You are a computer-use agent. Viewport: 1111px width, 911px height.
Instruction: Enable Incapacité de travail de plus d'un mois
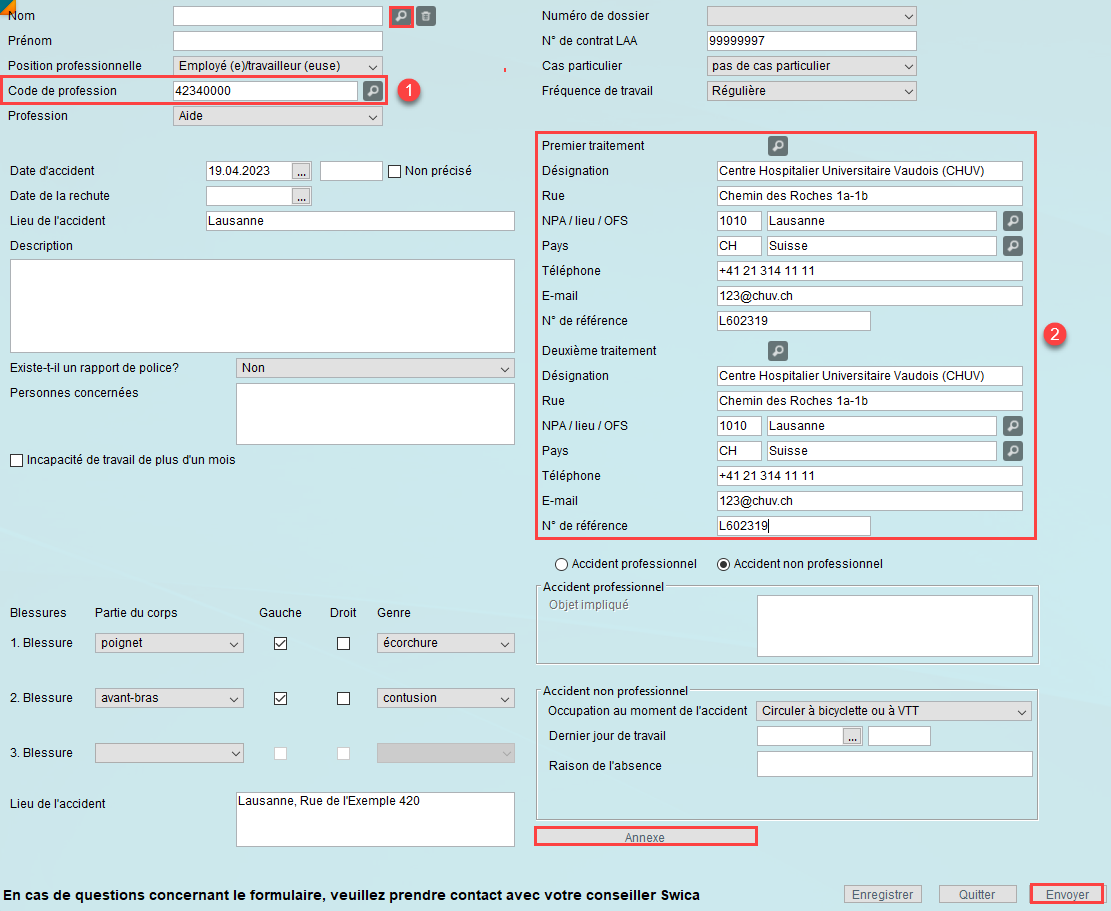coord(16,460)
